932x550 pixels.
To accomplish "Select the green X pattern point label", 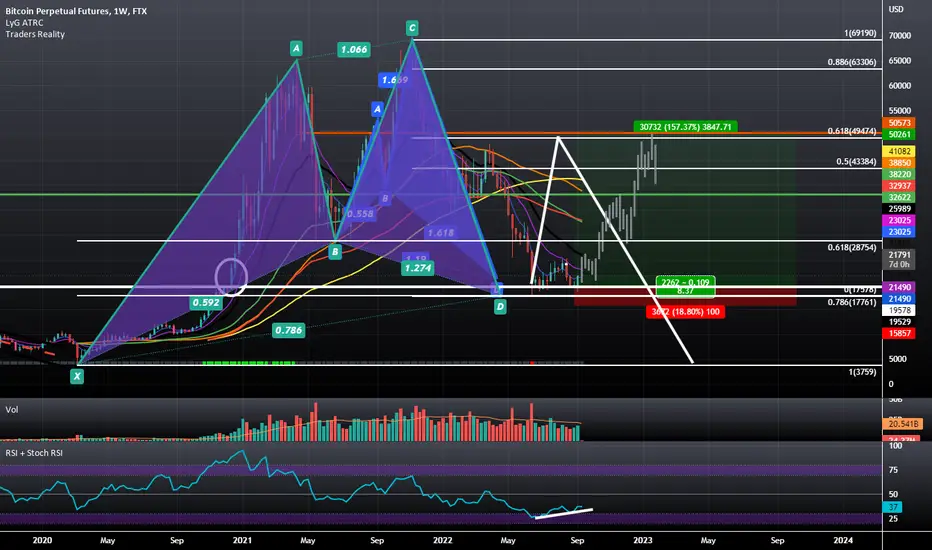I will coord(77,376).
